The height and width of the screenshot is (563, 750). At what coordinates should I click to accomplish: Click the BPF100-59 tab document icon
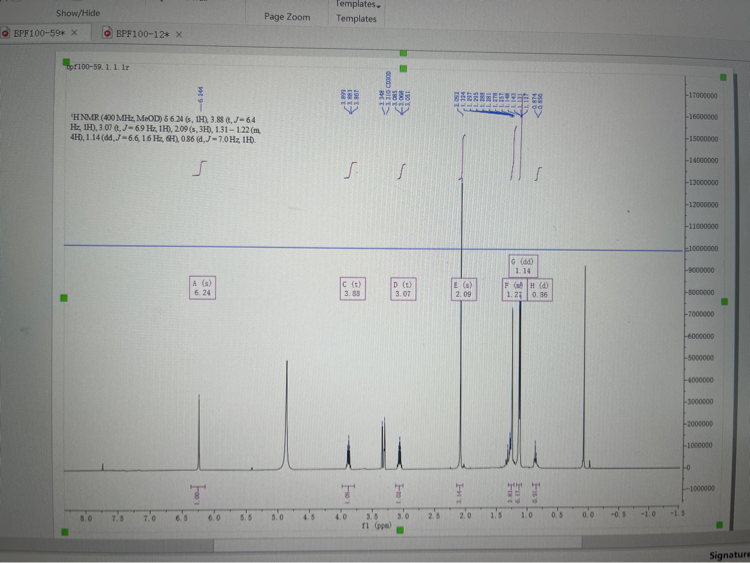tap(7, 34)
